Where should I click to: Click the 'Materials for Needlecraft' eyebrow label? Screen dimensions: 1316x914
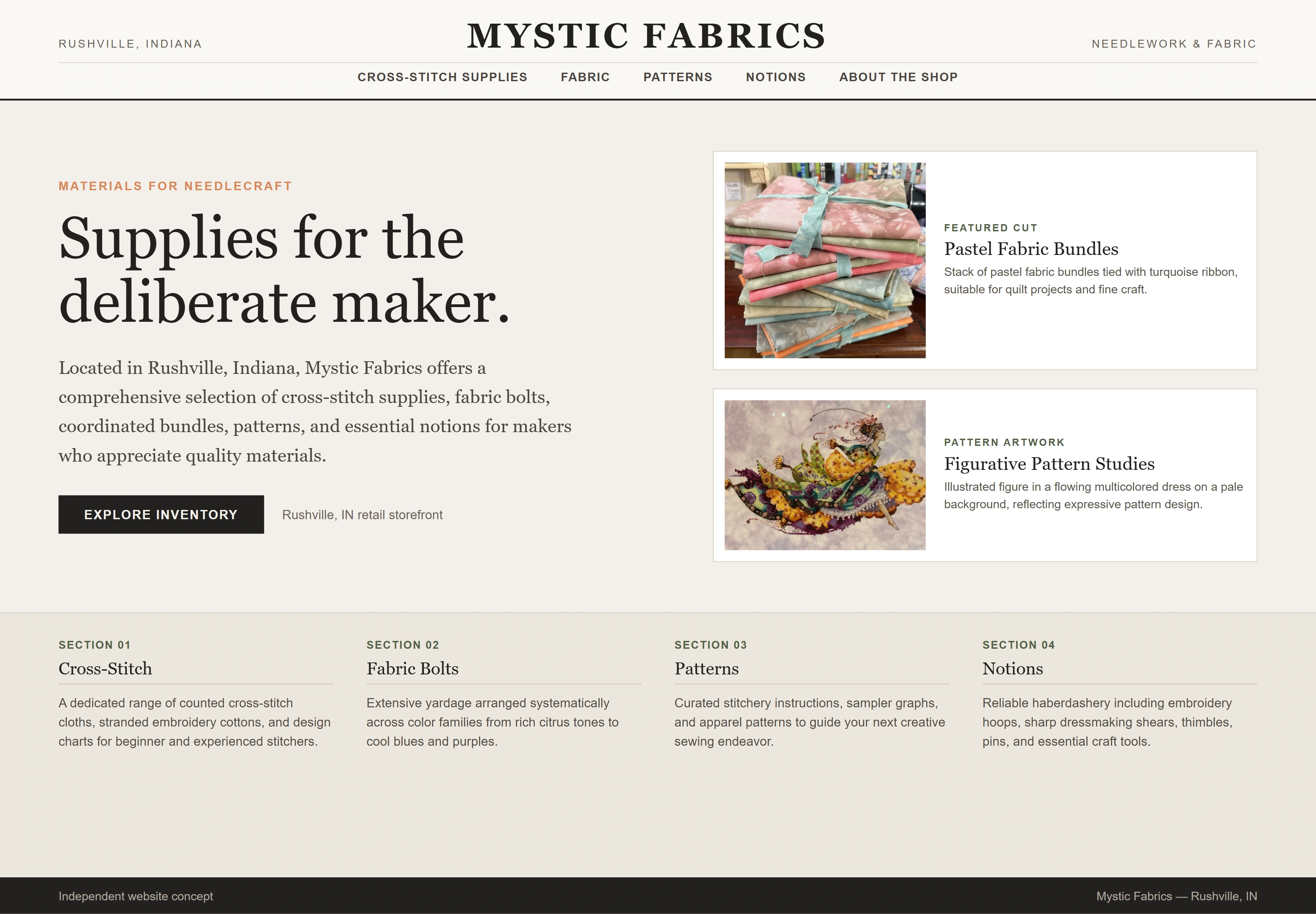coord(175,186)
